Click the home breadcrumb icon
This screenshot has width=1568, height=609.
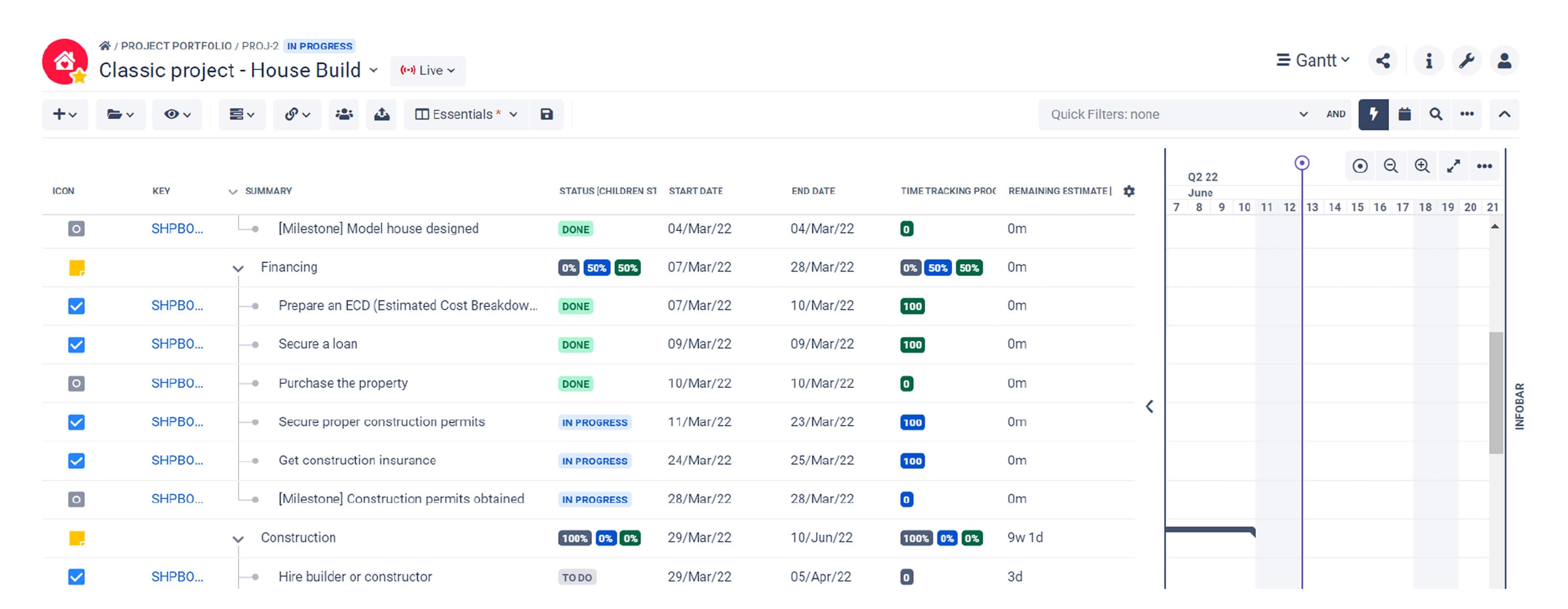click(105, 46)
